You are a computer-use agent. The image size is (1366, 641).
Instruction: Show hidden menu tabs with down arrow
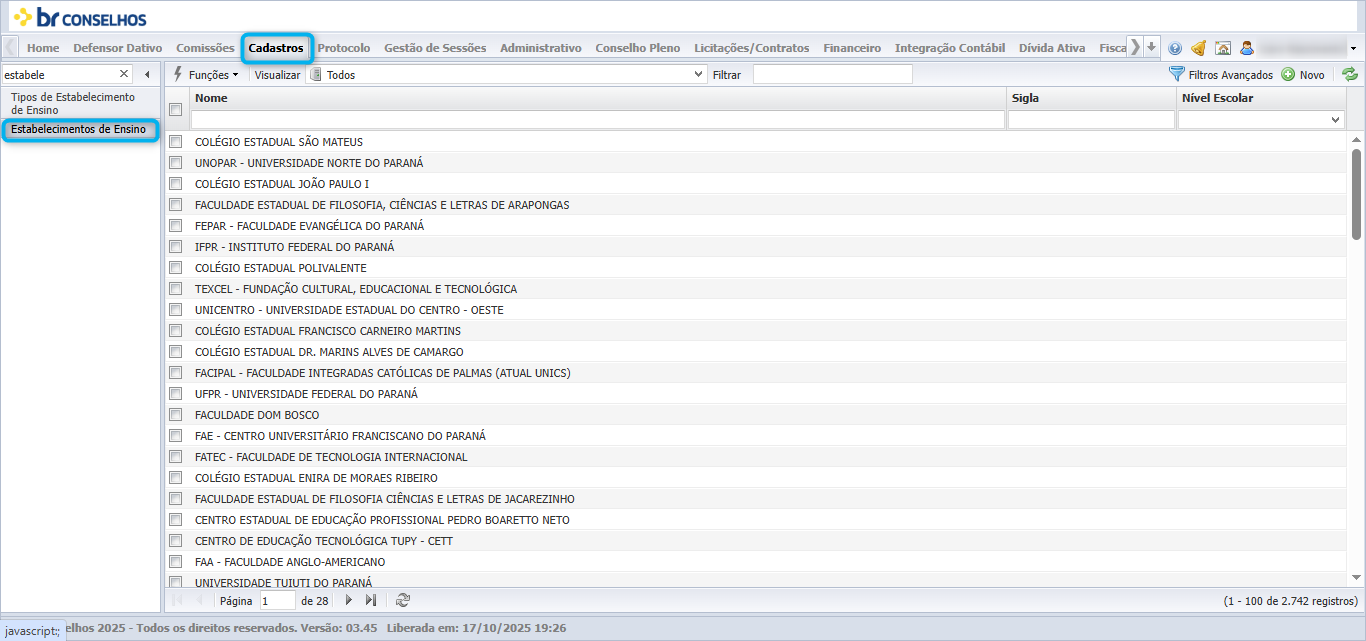tap(1151, 47)
